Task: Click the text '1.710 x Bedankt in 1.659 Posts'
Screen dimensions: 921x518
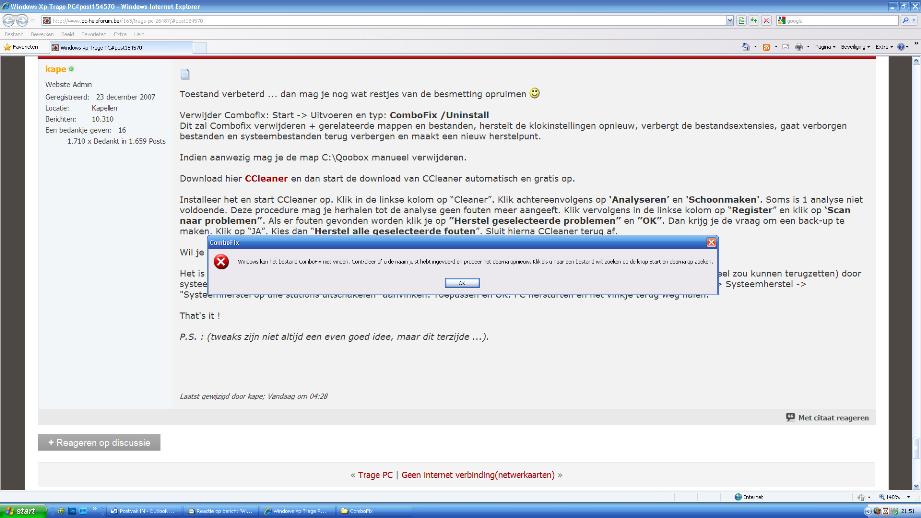Action: tap(116, 142)
